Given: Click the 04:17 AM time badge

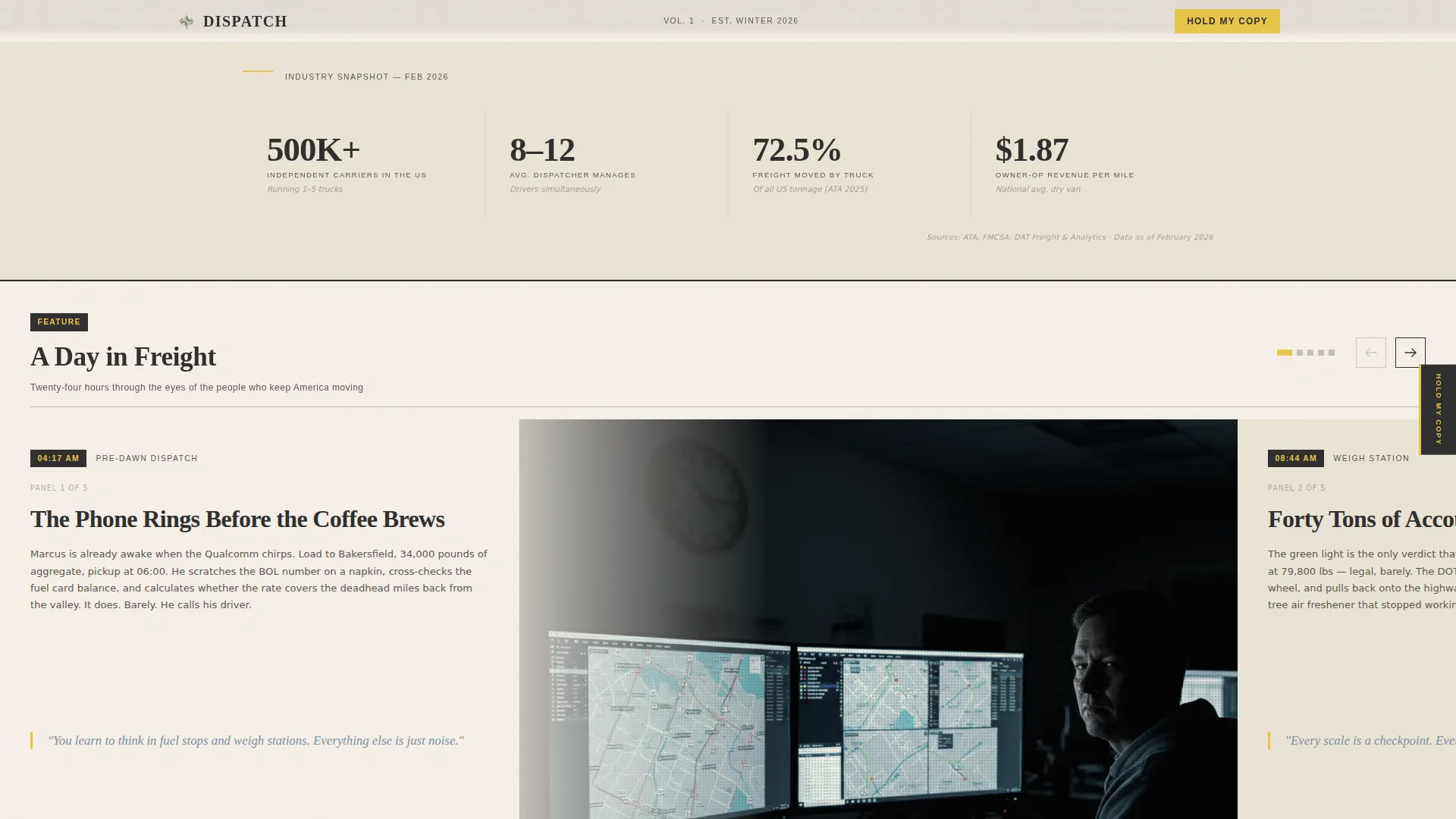Looking at the screenshot, I should [58, 458].
